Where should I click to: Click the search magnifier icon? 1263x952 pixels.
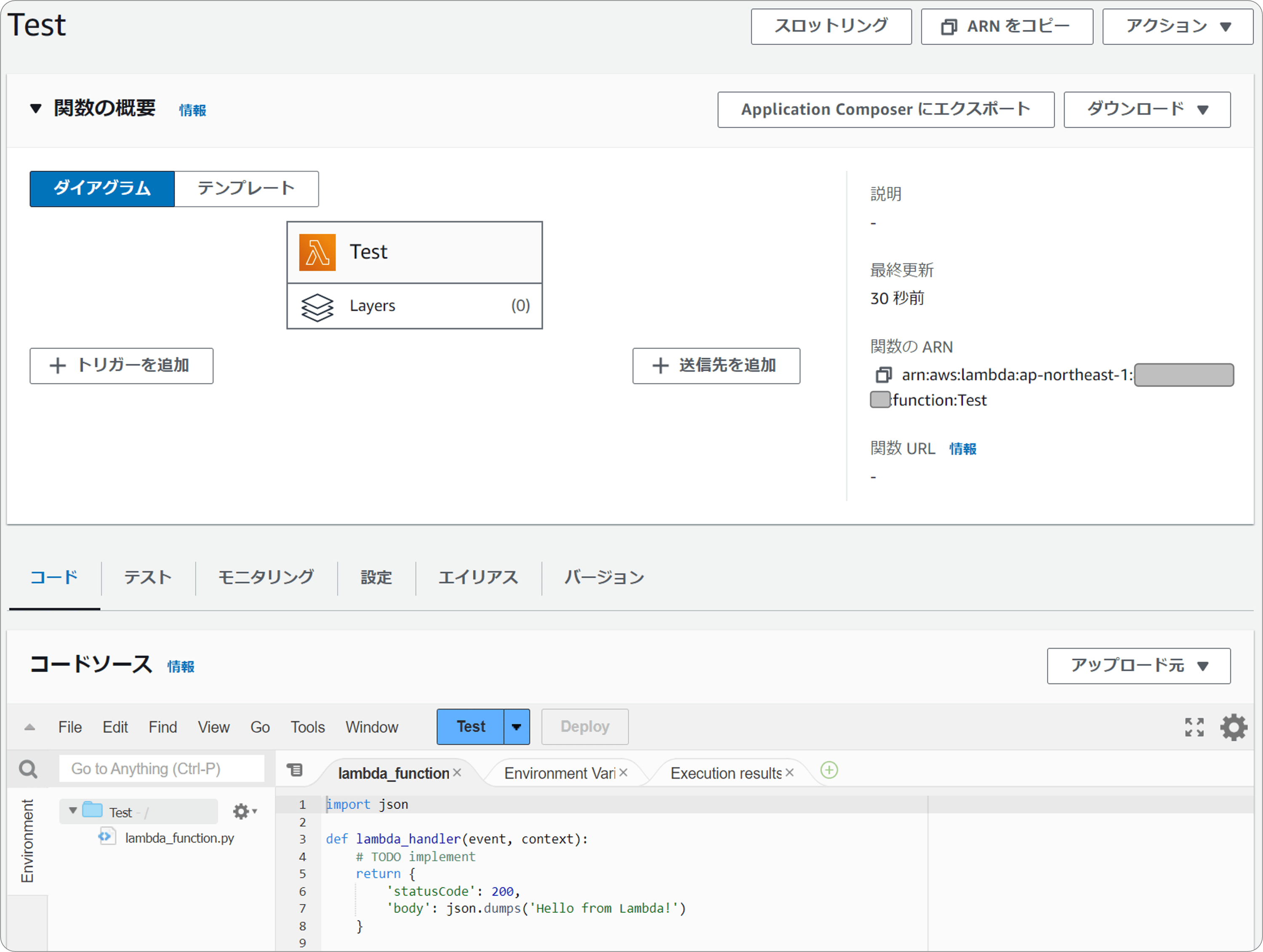coord(28,769)
